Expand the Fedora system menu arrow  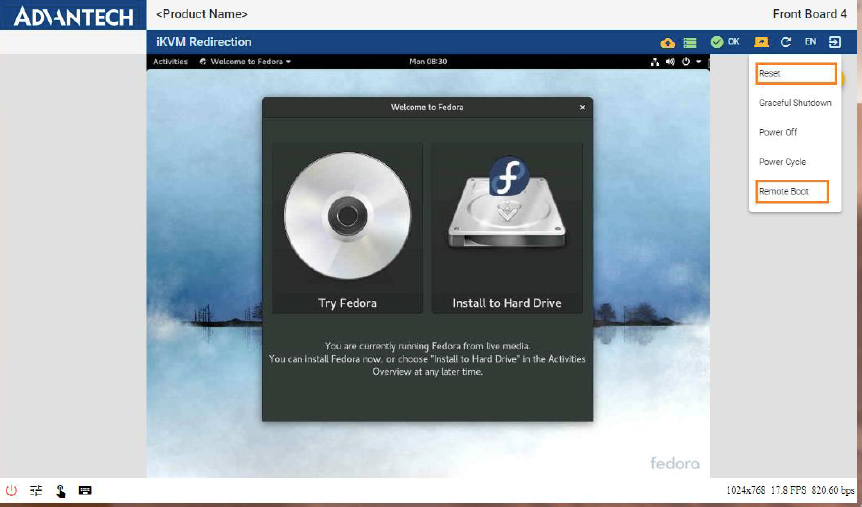click(699, 62)
